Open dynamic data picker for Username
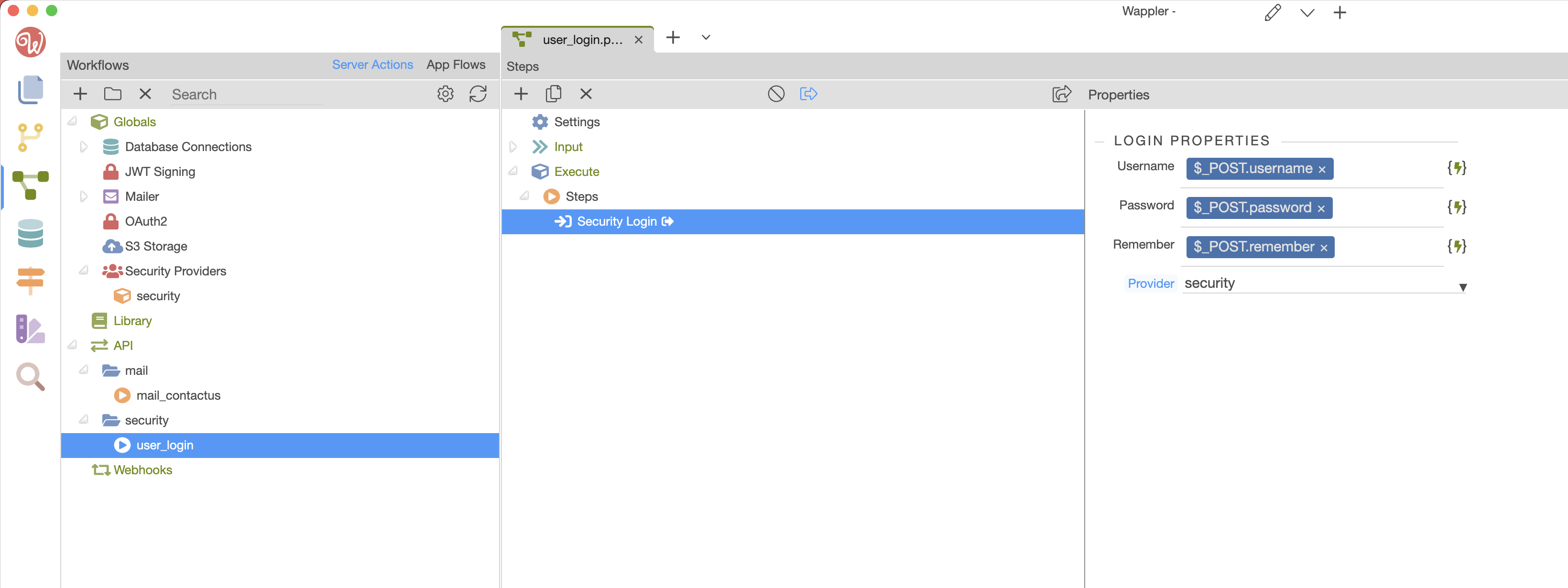The image size is (1568, 588). [1456, 168]
